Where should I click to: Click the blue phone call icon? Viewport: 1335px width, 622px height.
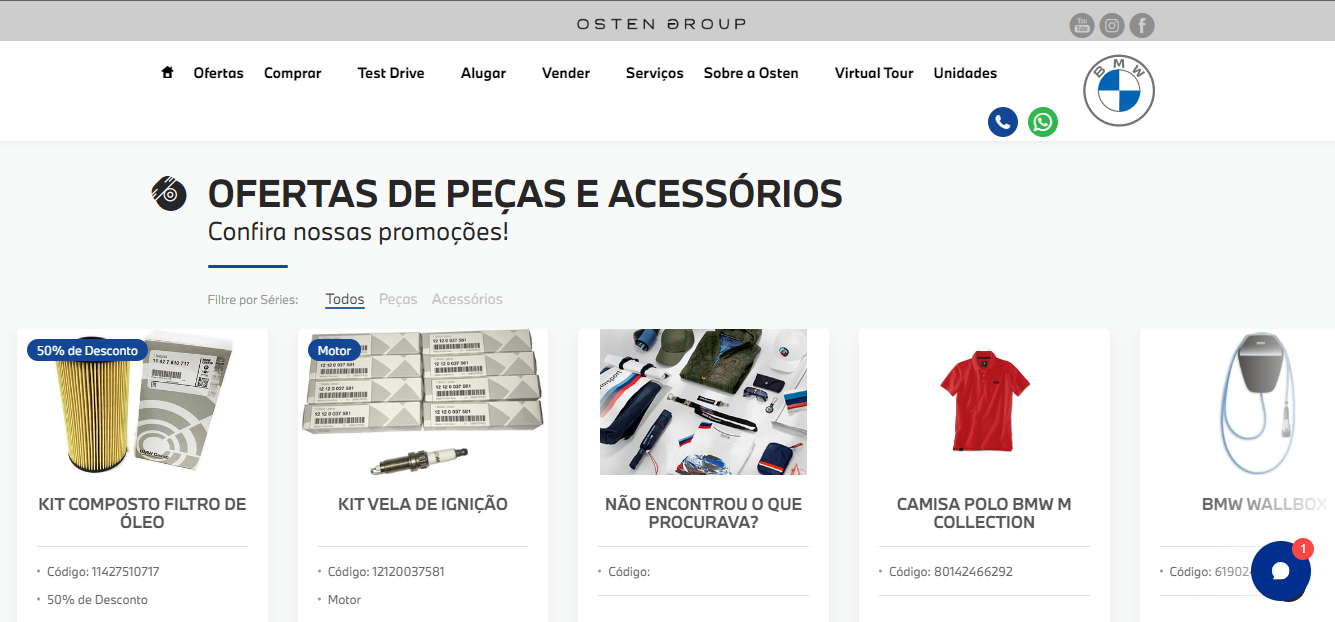pos(1003,122)
